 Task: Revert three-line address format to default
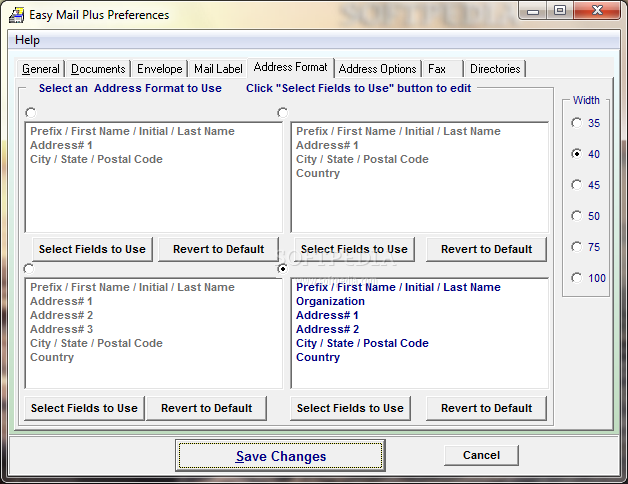tap(218, 249)
